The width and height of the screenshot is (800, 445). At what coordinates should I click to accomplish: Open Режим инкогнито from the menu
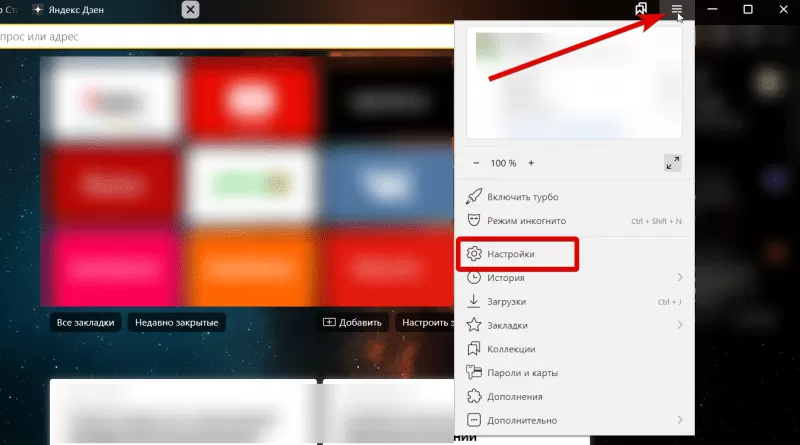pos(574,221)
